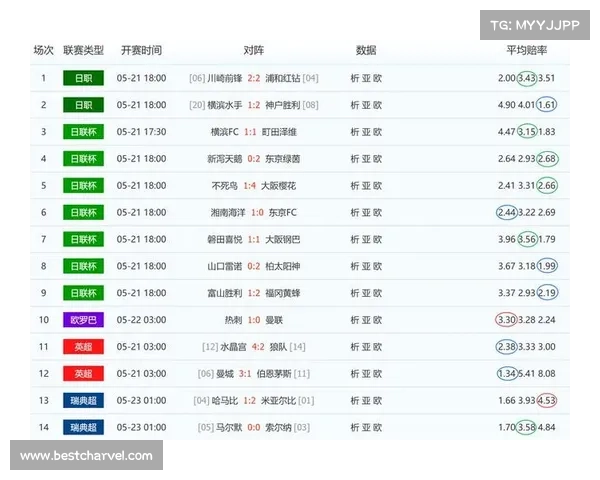Select the 05-21 17:30 kickoff time
Image resolution: width=600 pixels, height=480 pixels.
click(x=141, y=132)
